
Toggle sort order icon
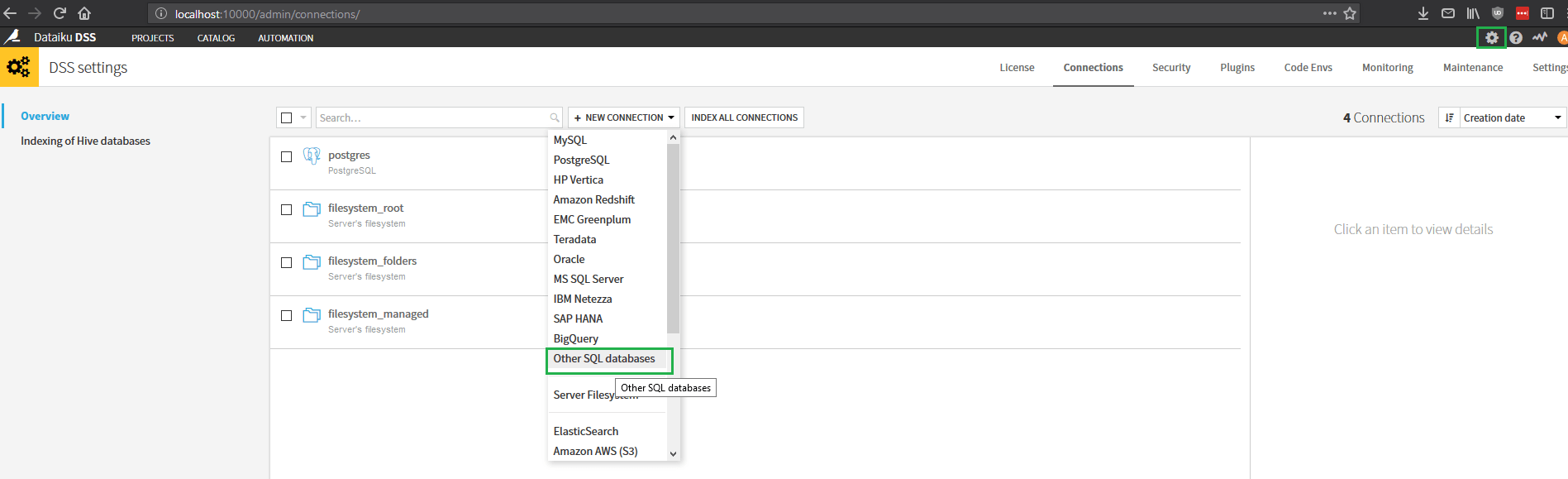coord(1449,117)
